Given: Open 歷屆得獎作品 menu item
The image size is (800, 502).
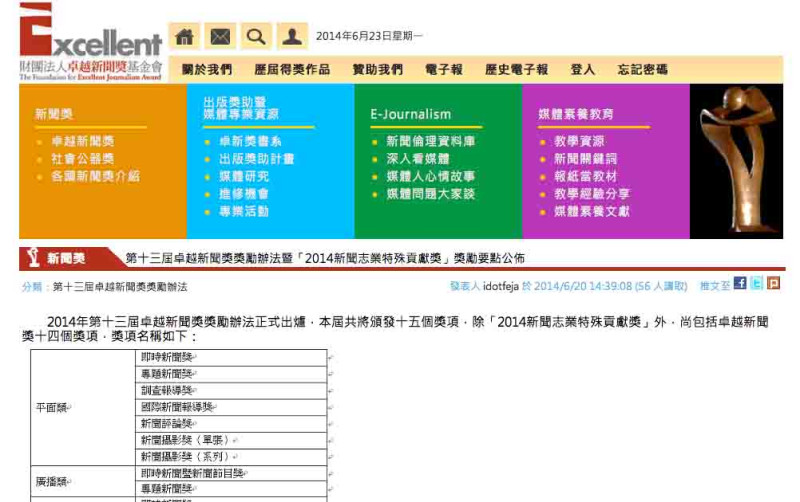Looking at the screenshot, I should (x=292, y=69).
